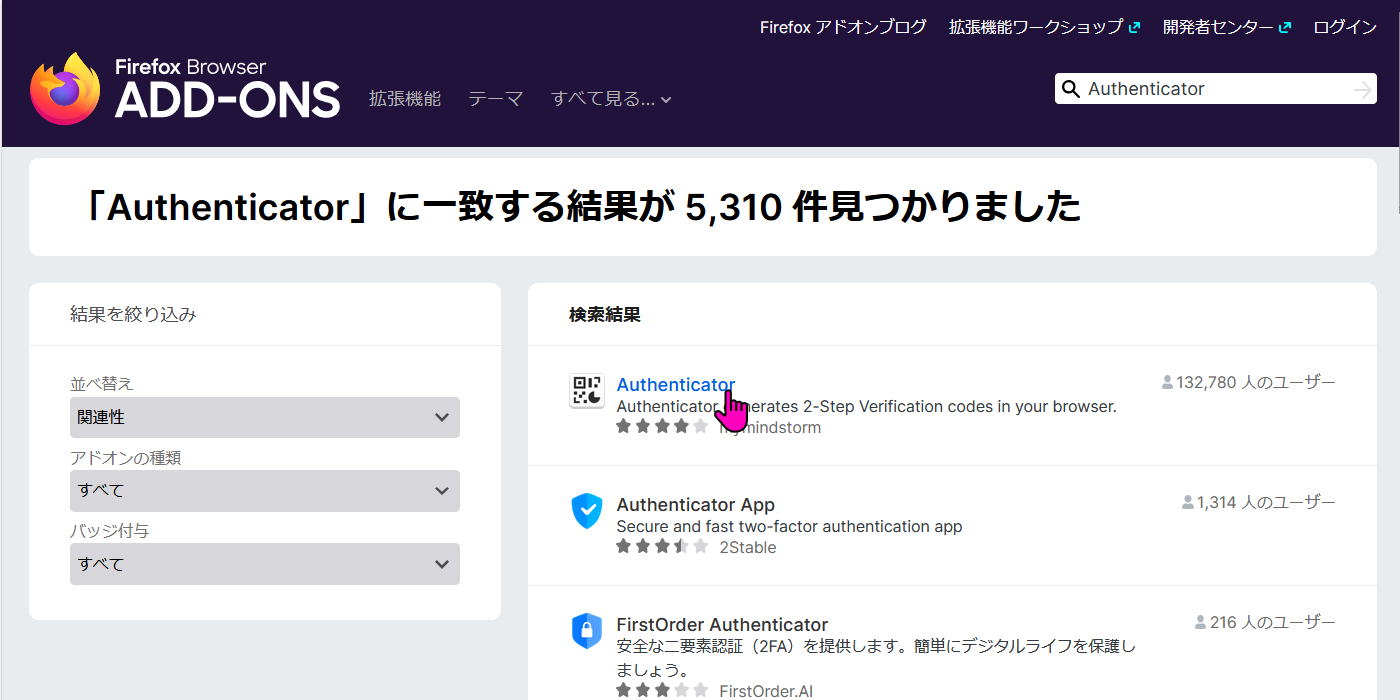Image resolution: width=1400 pixels, height=700 pixels.
Task: Expand the すべて見る... menu
Action: pos(611,99)
